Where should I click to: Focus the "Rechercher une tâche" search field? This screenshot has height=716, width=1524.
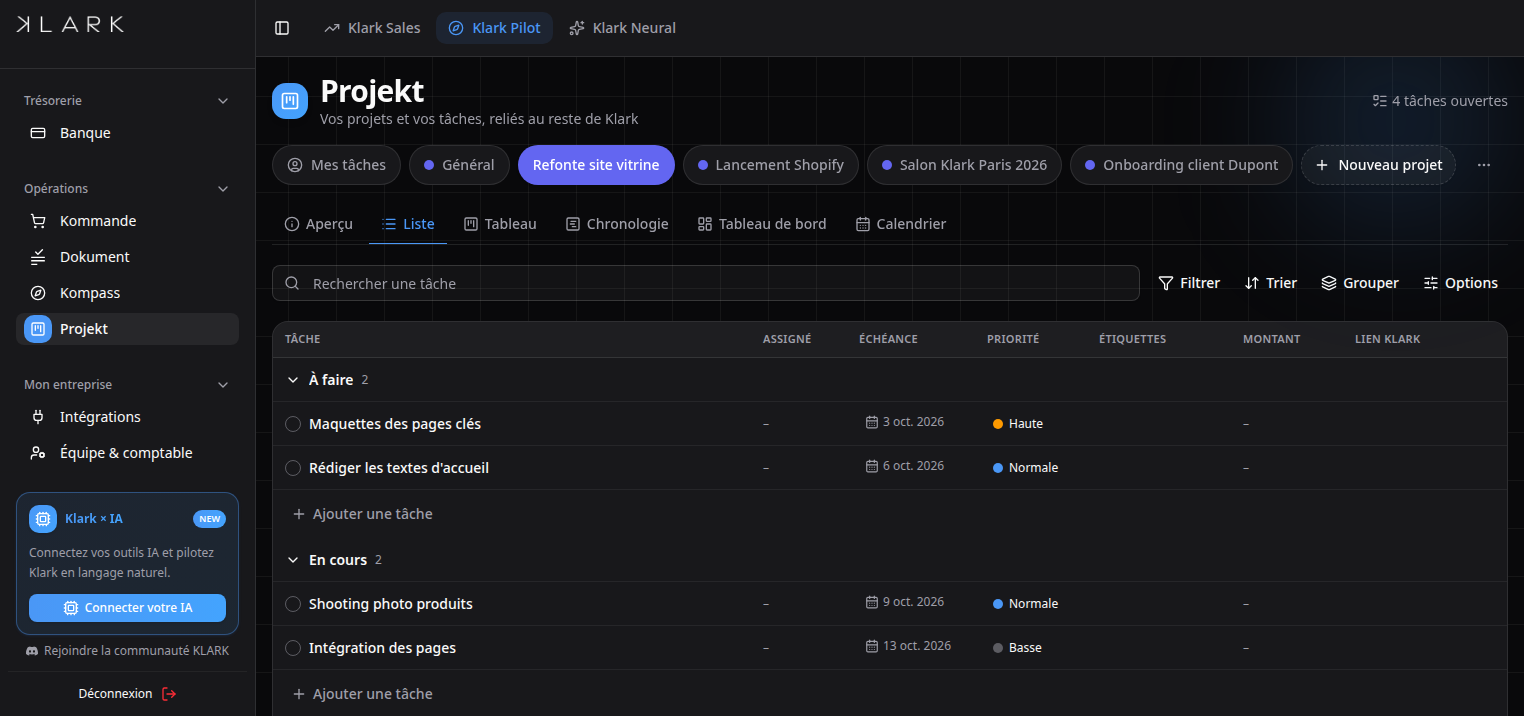(x=706, y=283)
